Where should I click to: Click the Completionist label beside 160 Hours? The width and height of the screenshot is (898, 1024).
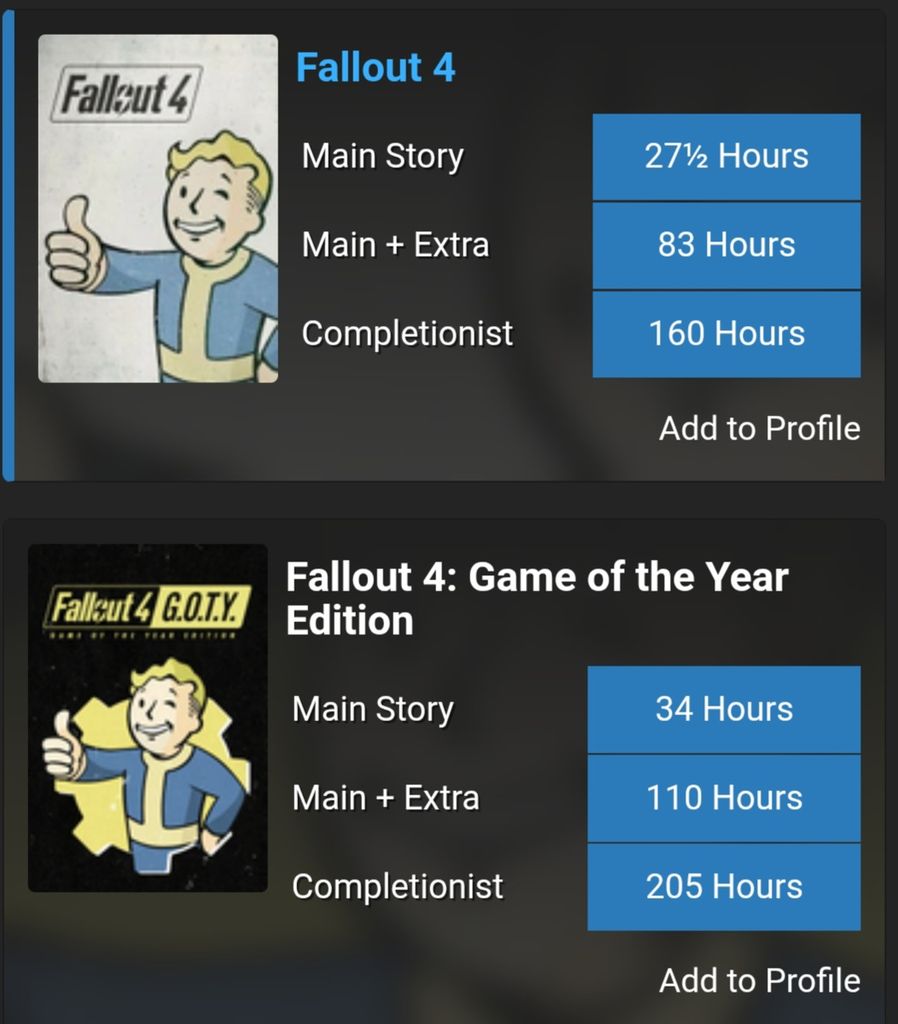[x=407, y=333]
